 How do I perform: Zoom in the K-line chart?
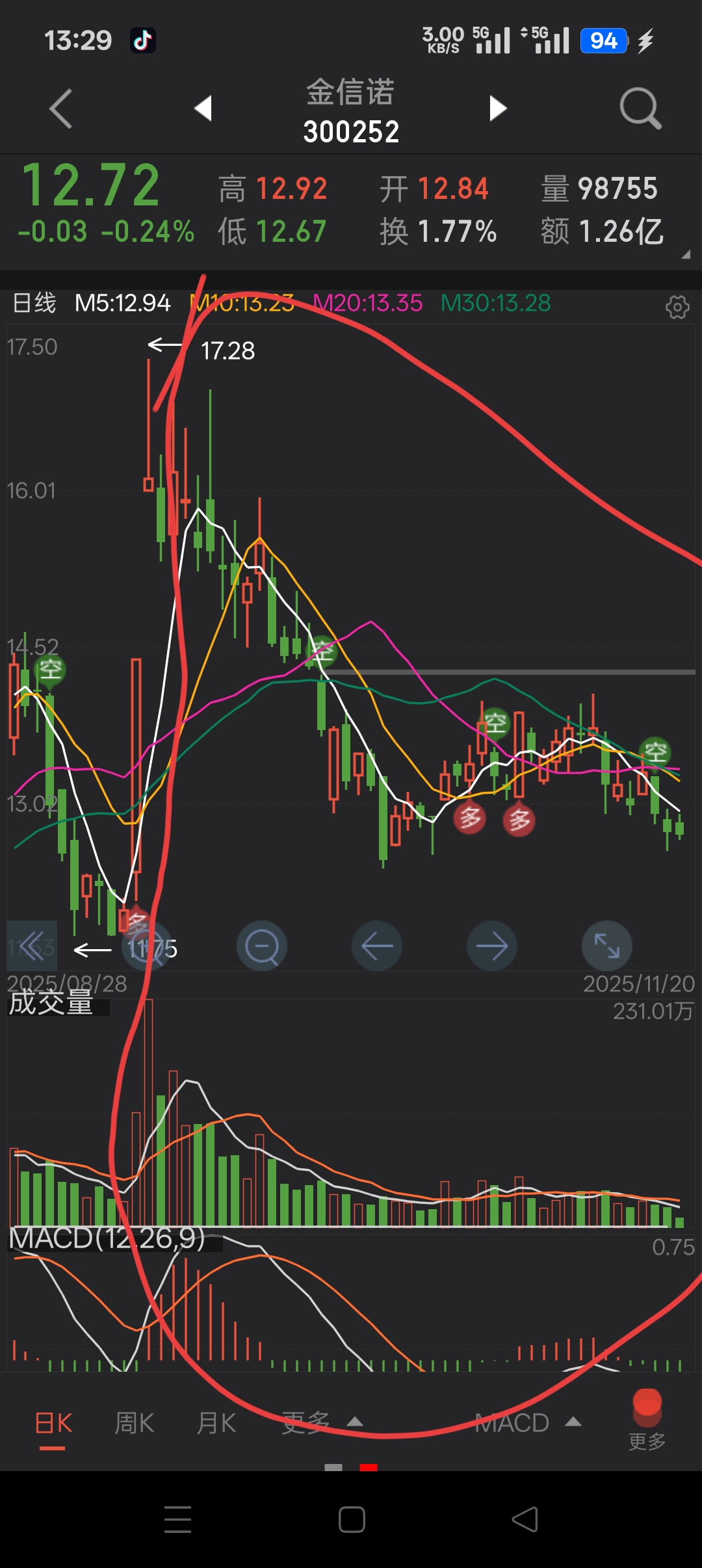148,946
